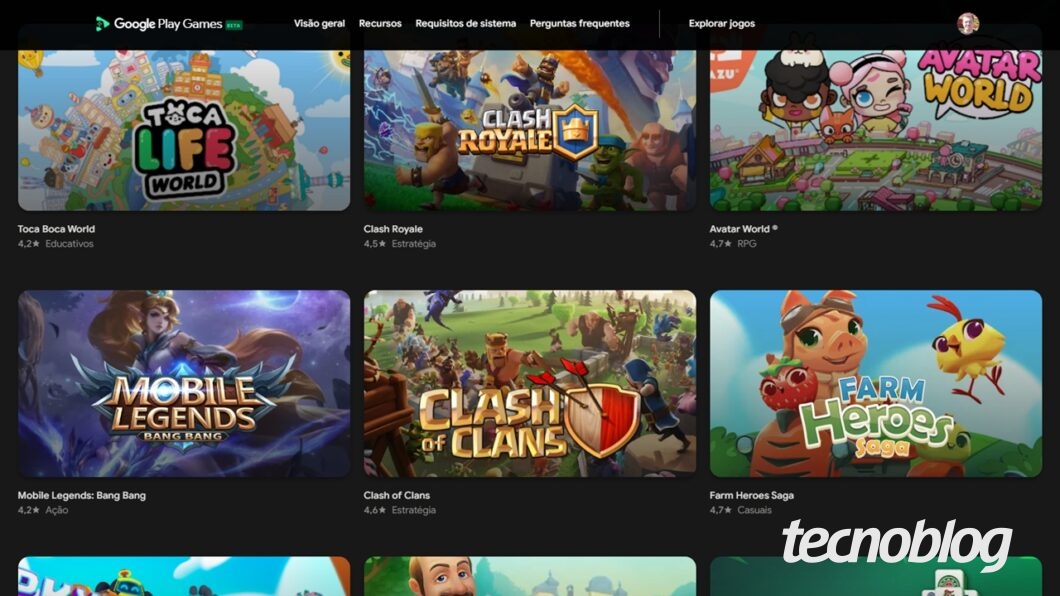Select the Recursos menu item

point(380,24)
